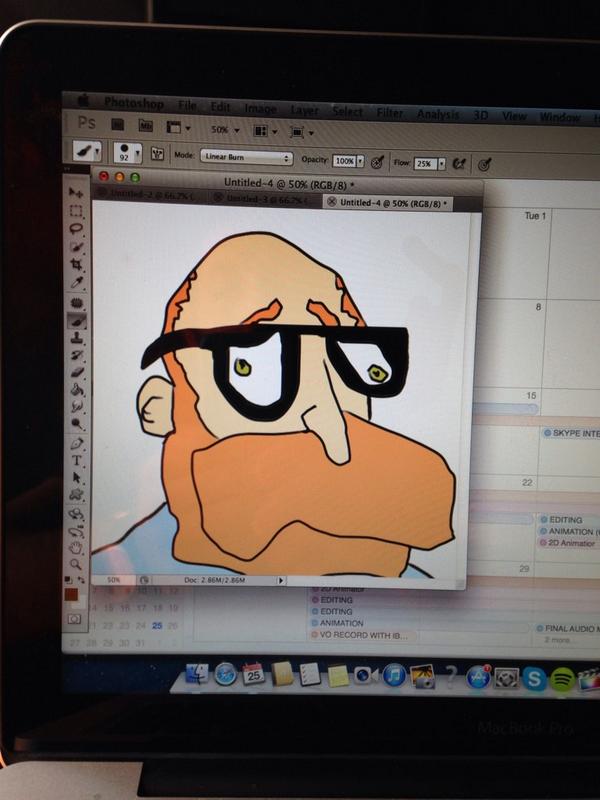Viewport: 600px width, 800px height.
Task: Switch to the Untitled-2 document tab
Action: point(147,193)
